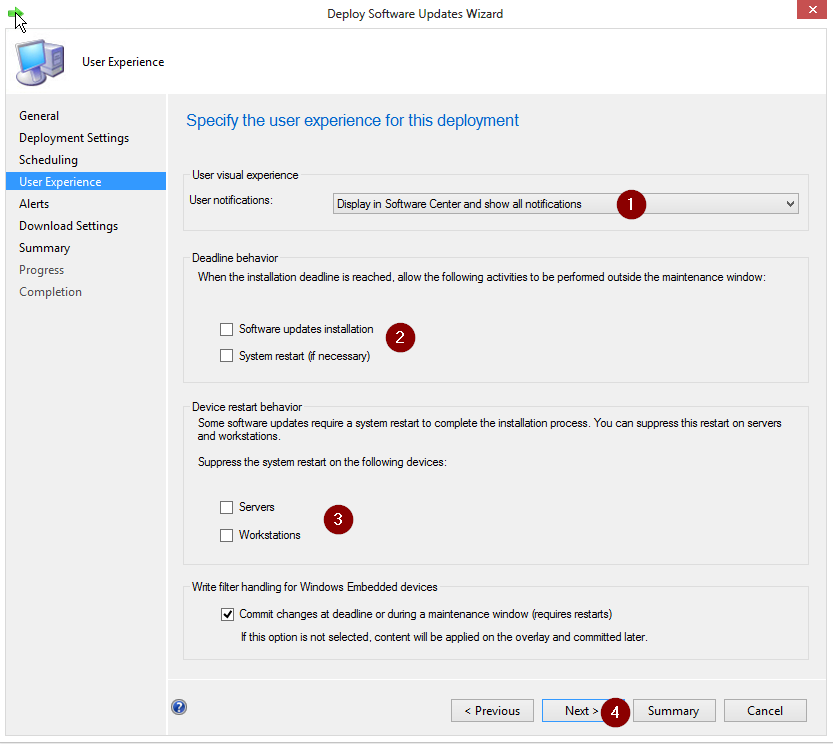833x744 pixels.
Task: Select the Progress step in sidebar
Action: [41, 270]
